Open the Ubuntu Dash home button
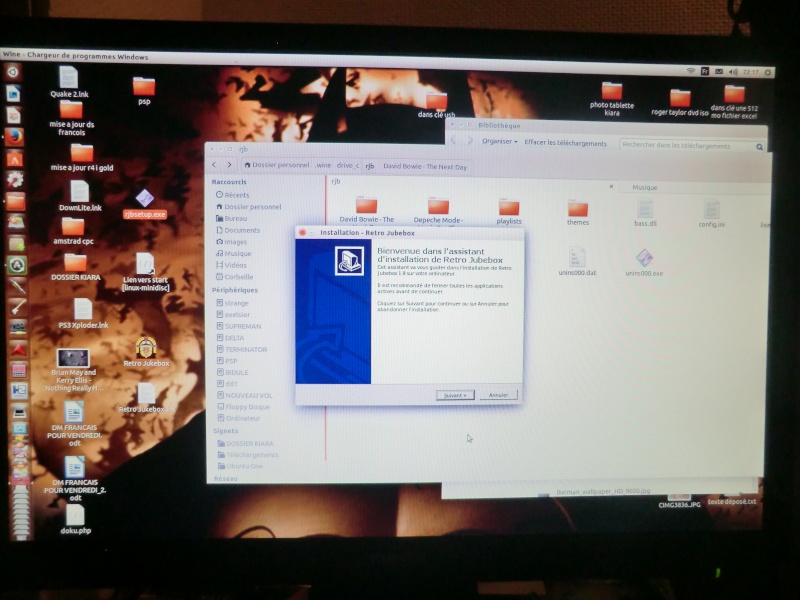 [13, 72]
